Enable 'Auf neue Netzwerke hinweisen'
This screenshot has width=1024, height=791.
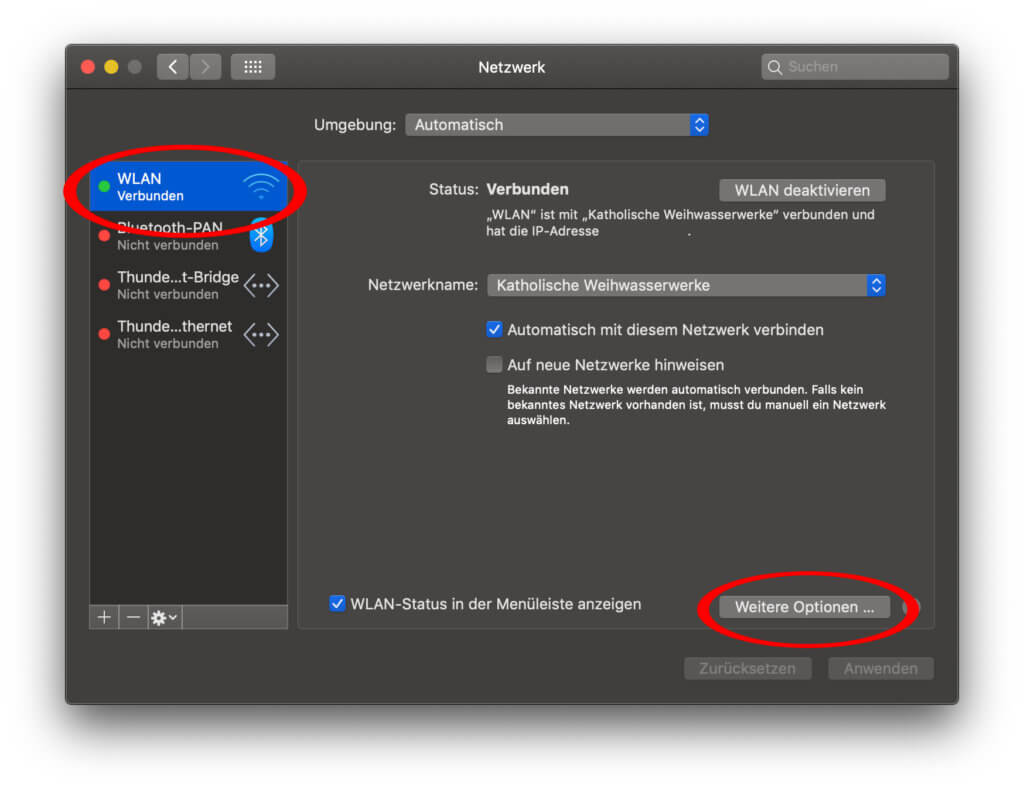click(494, 364)
